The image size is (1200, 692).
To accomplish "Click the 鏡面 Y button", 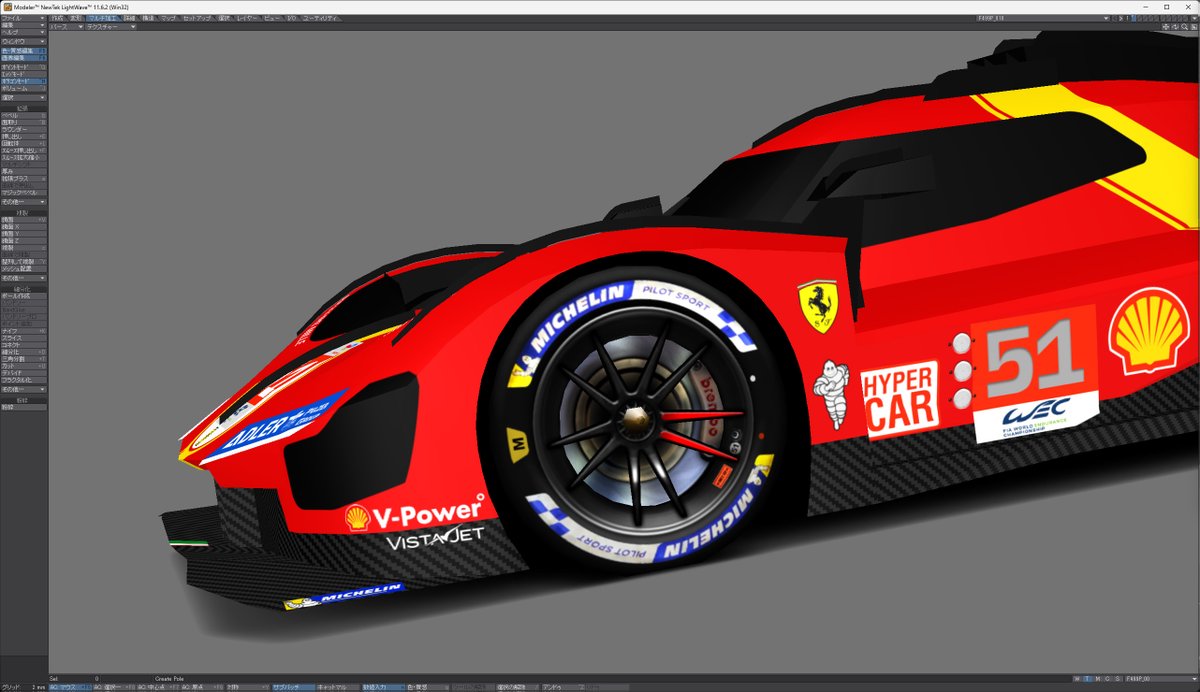I will (x=24, y=233).
